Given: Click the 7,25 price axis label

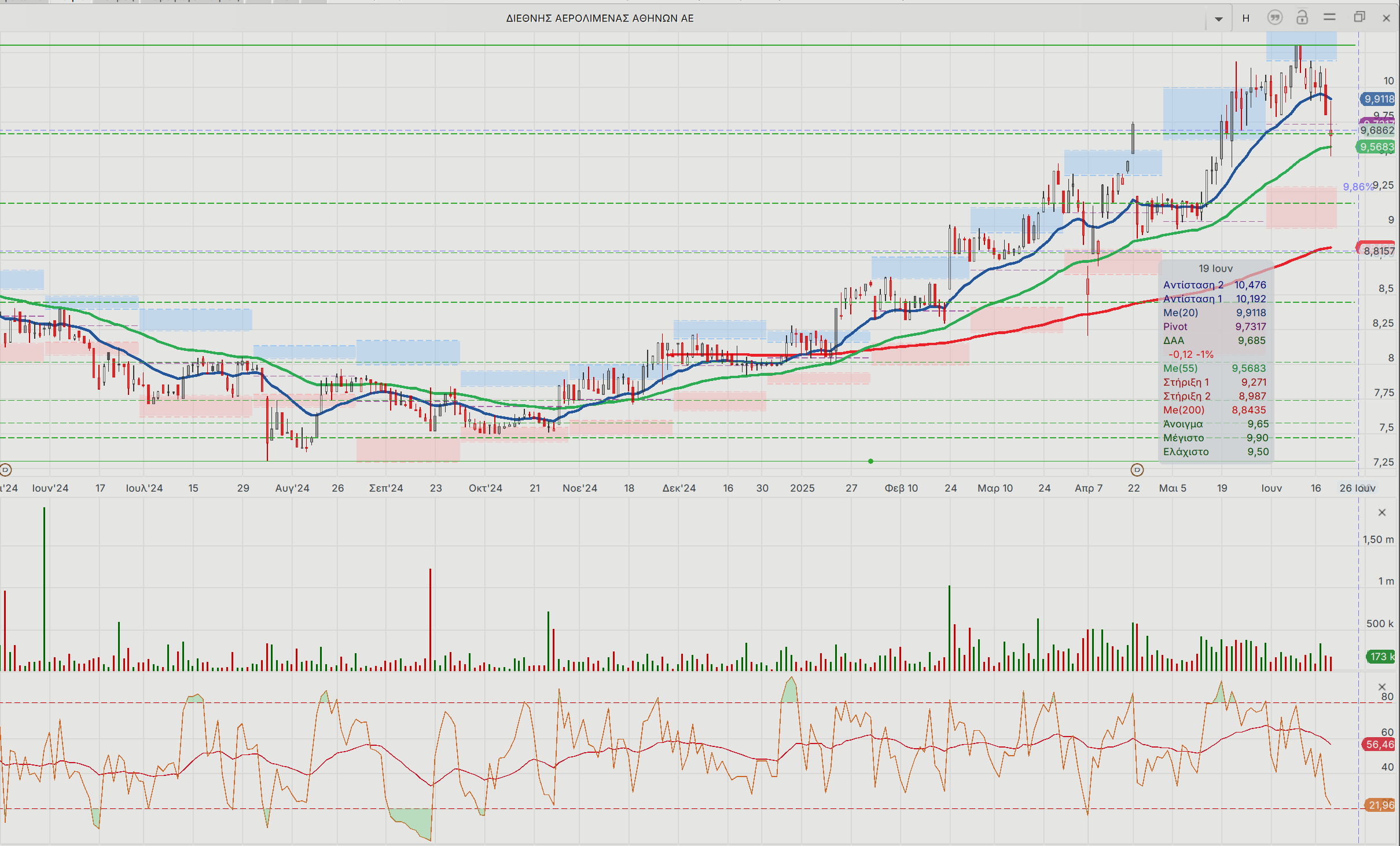Looking at the screenshot, I should click(x=1383, y=462).
